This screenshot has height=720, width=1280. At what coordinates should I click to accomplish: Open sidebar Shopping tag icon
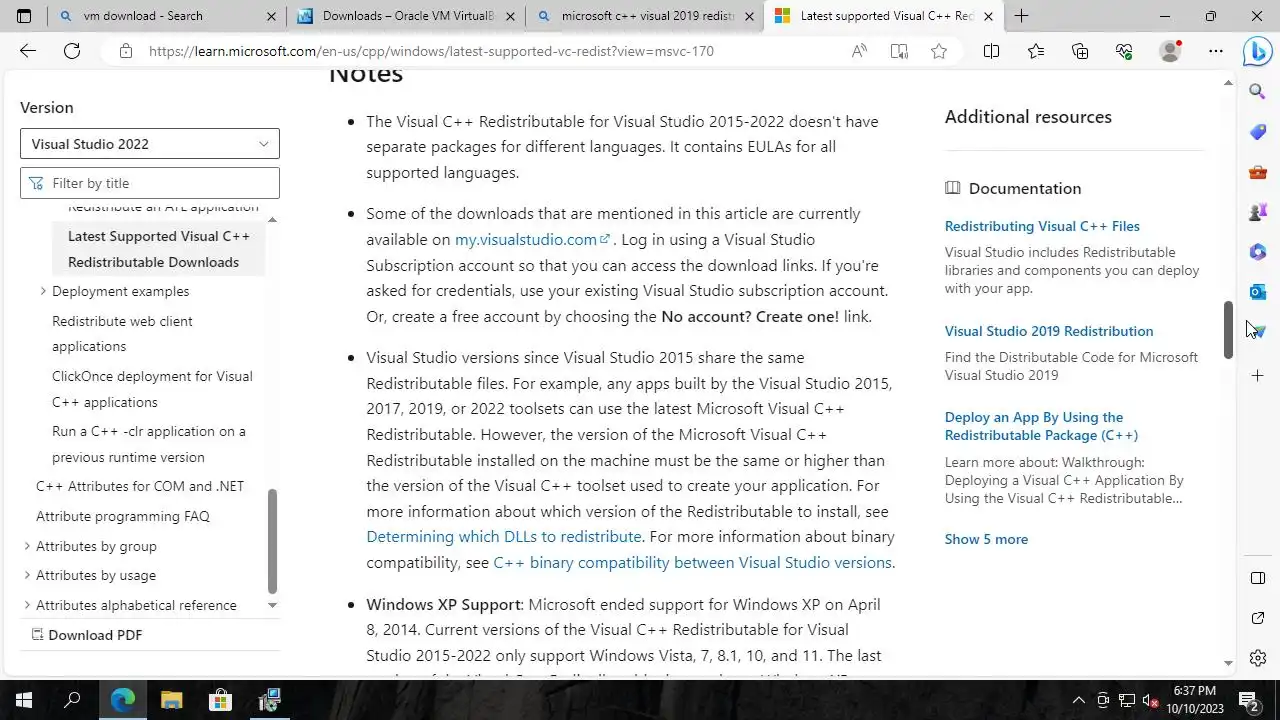(1258, 132)
